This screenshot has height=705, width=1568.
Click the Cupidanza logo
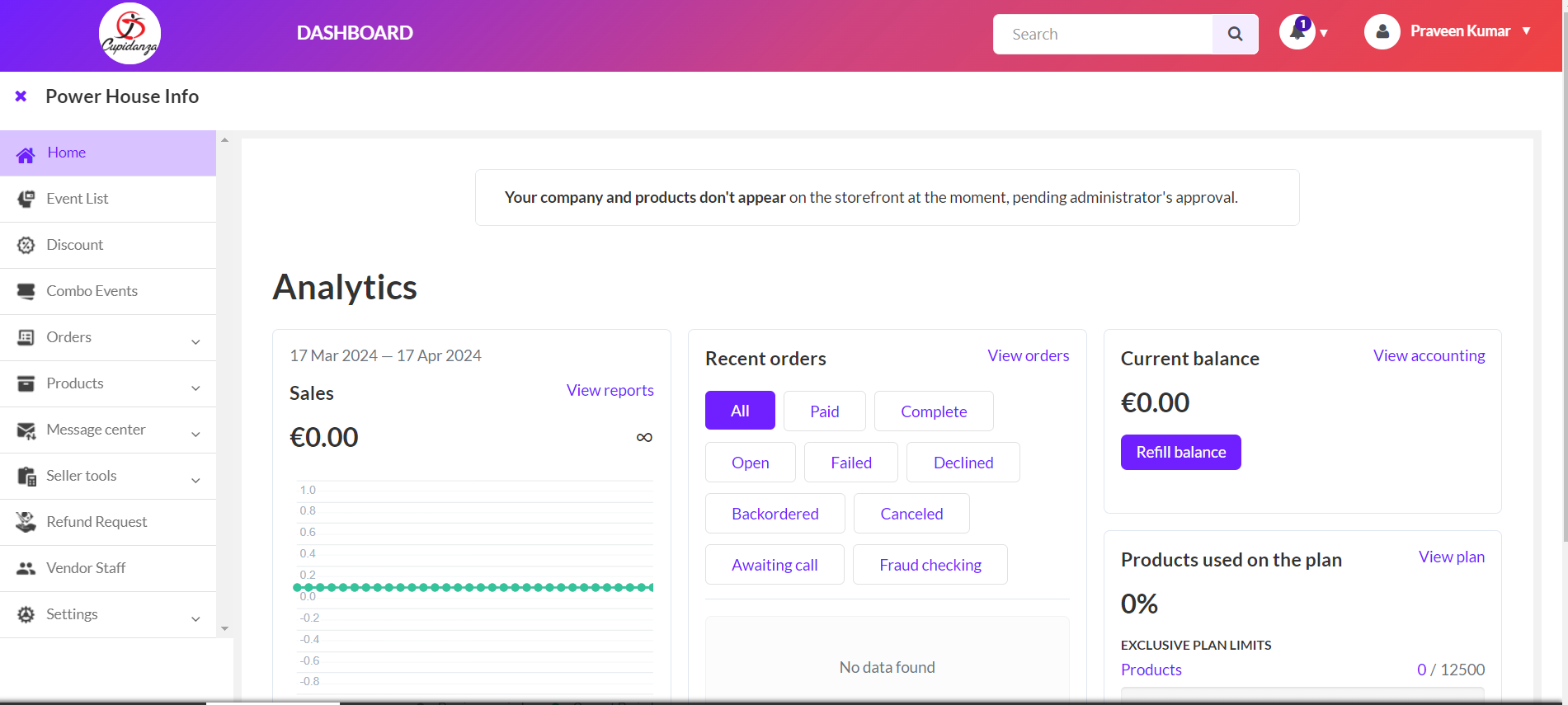(x=129, y=34)
